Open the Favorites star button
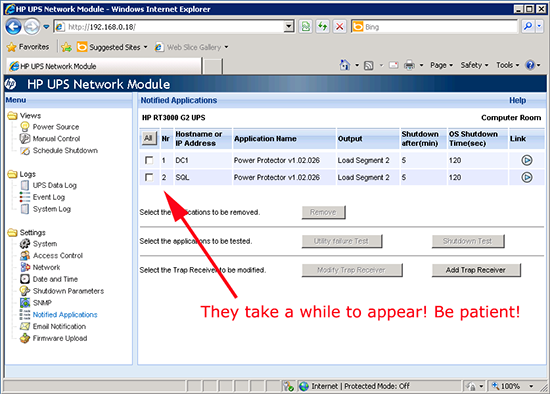This screenshot has height=394, width=550. [x=28, y=47]
